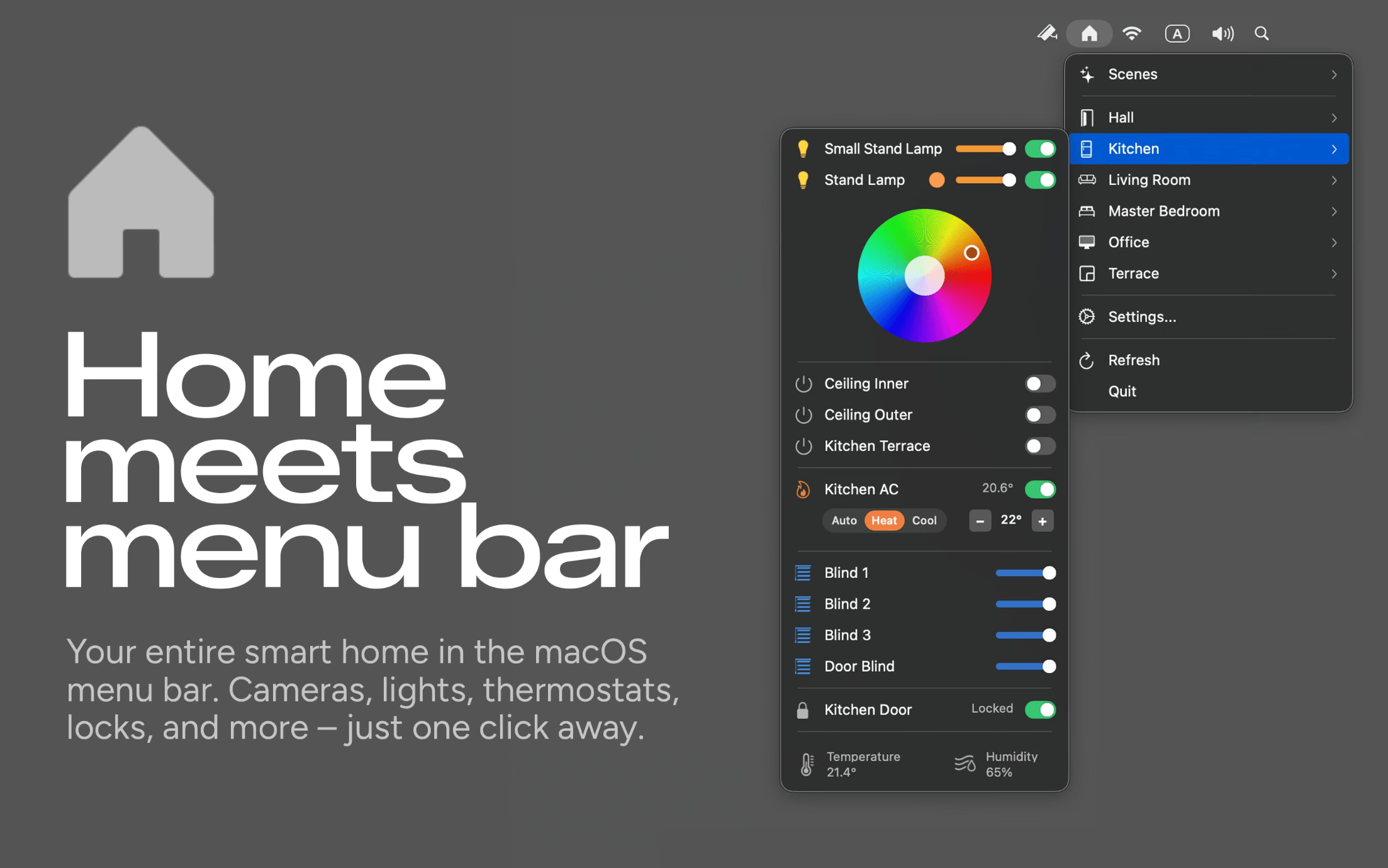Click the volume speaker icon
The width and height of the screenshot is (1388, 868).
(1222, 33)
